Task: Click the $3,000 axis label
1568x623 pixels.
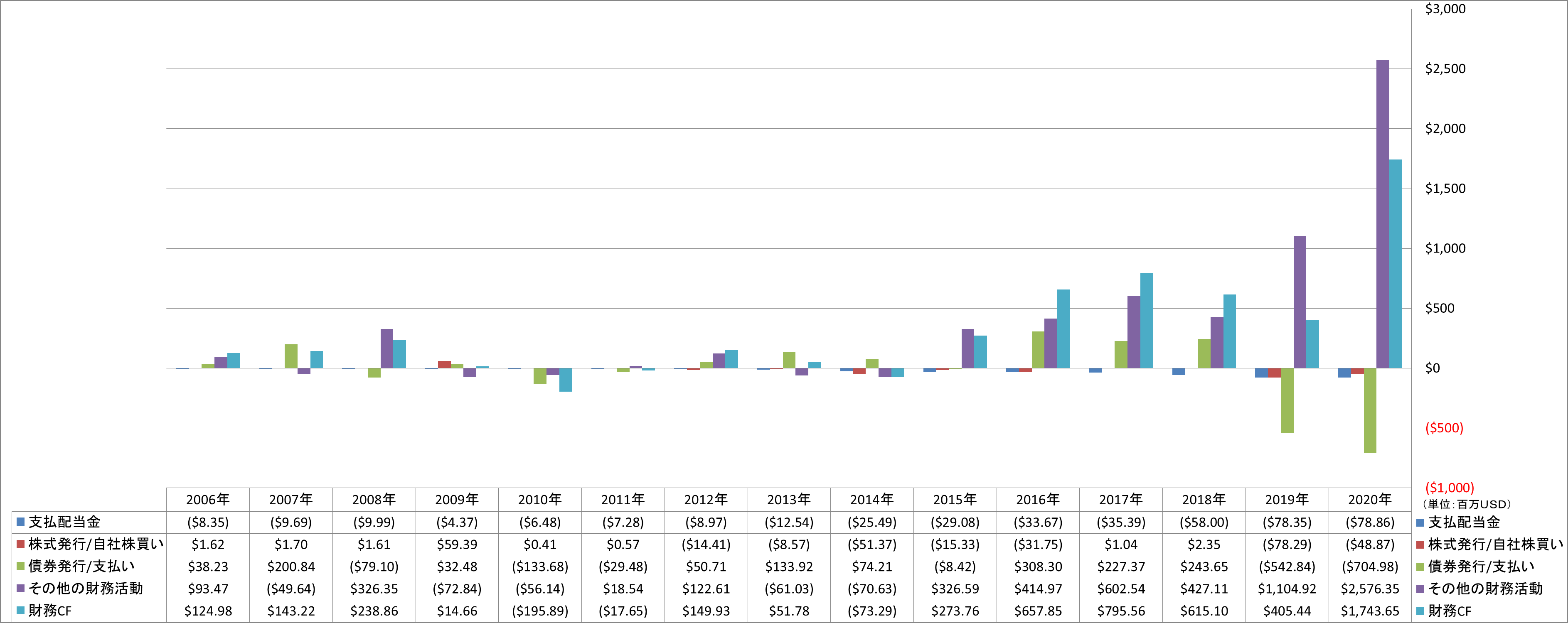Action: click(x=1445, y=9)
